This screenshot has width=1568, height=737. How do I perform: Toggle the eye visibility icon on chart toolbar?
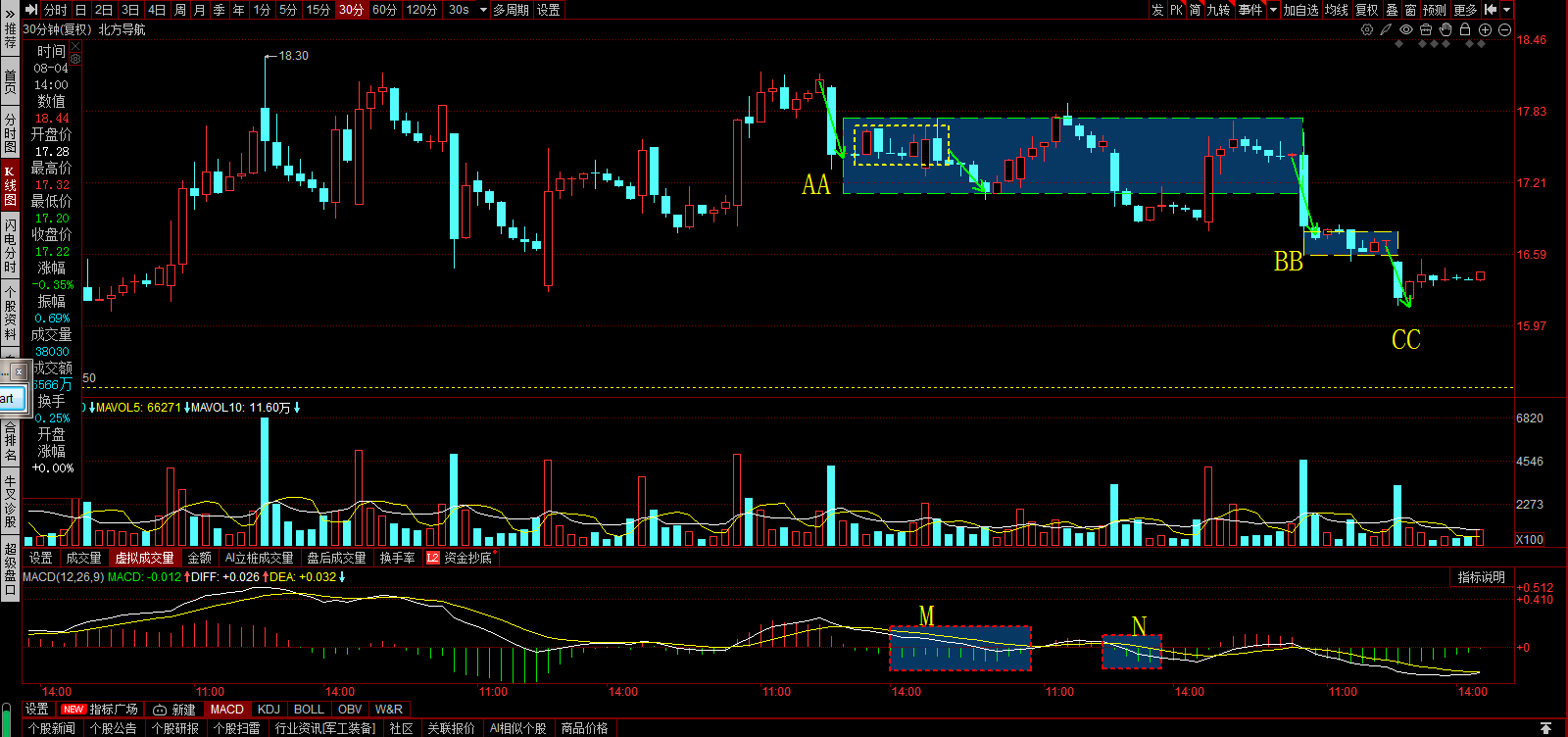1406,29
